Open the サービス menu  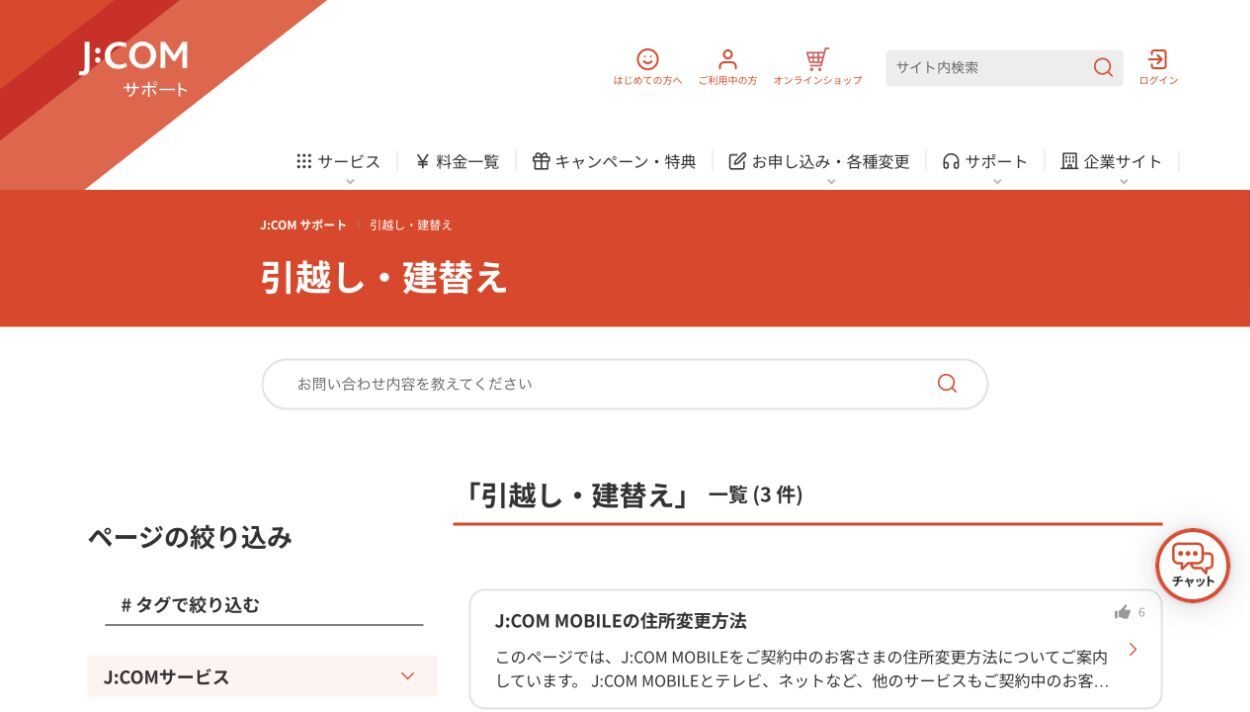[339, 161]
